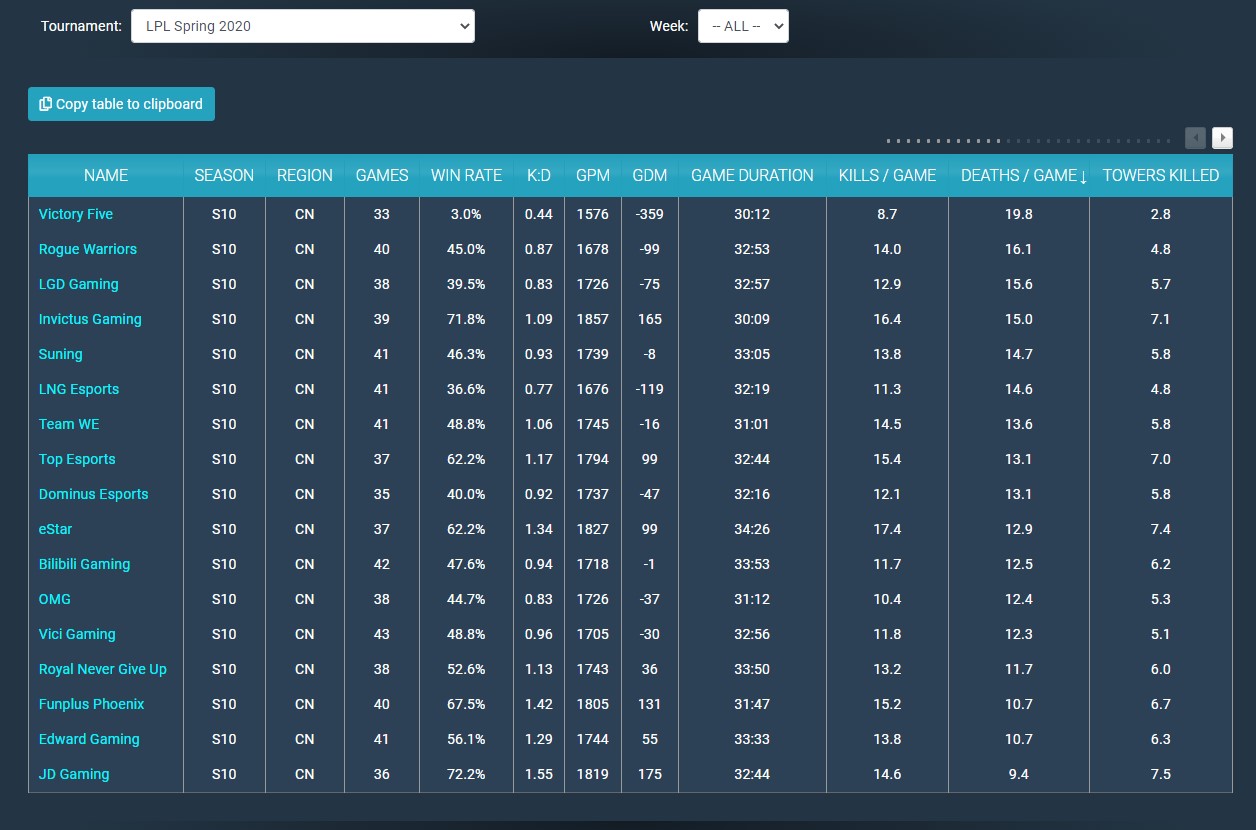The image size is (1256, 830).
Task: Click Copy table to clipboard button
Action: click(121, 104)
